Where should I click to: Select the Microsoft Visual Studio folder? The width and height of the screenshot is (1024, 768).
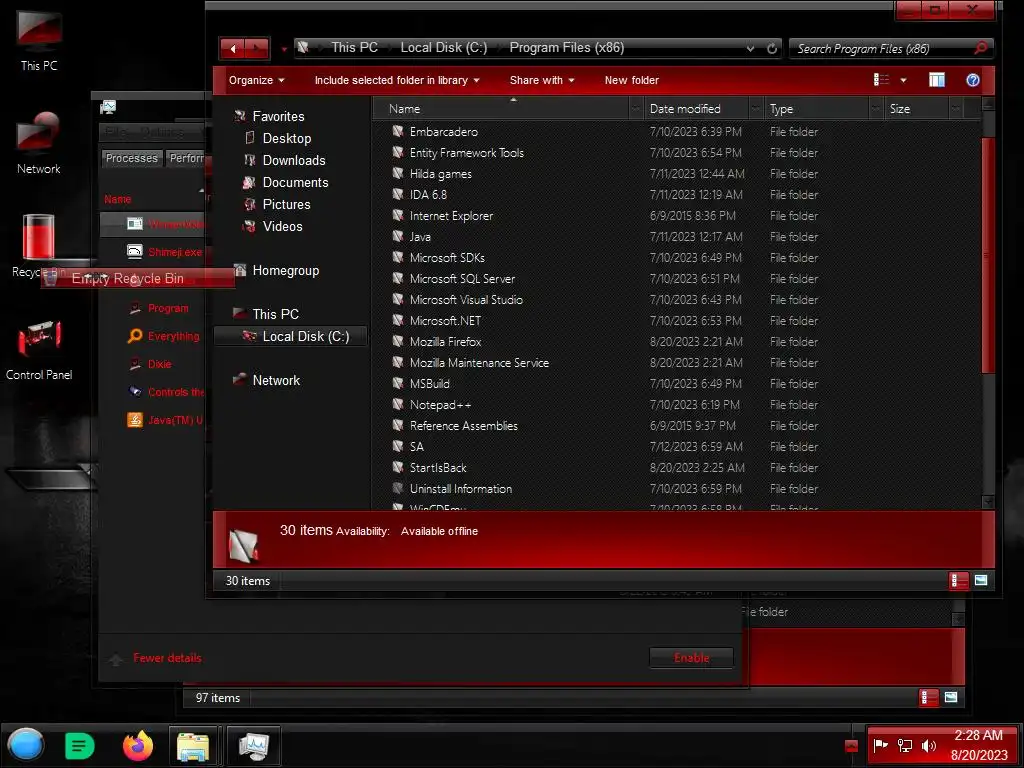(466, 300)
